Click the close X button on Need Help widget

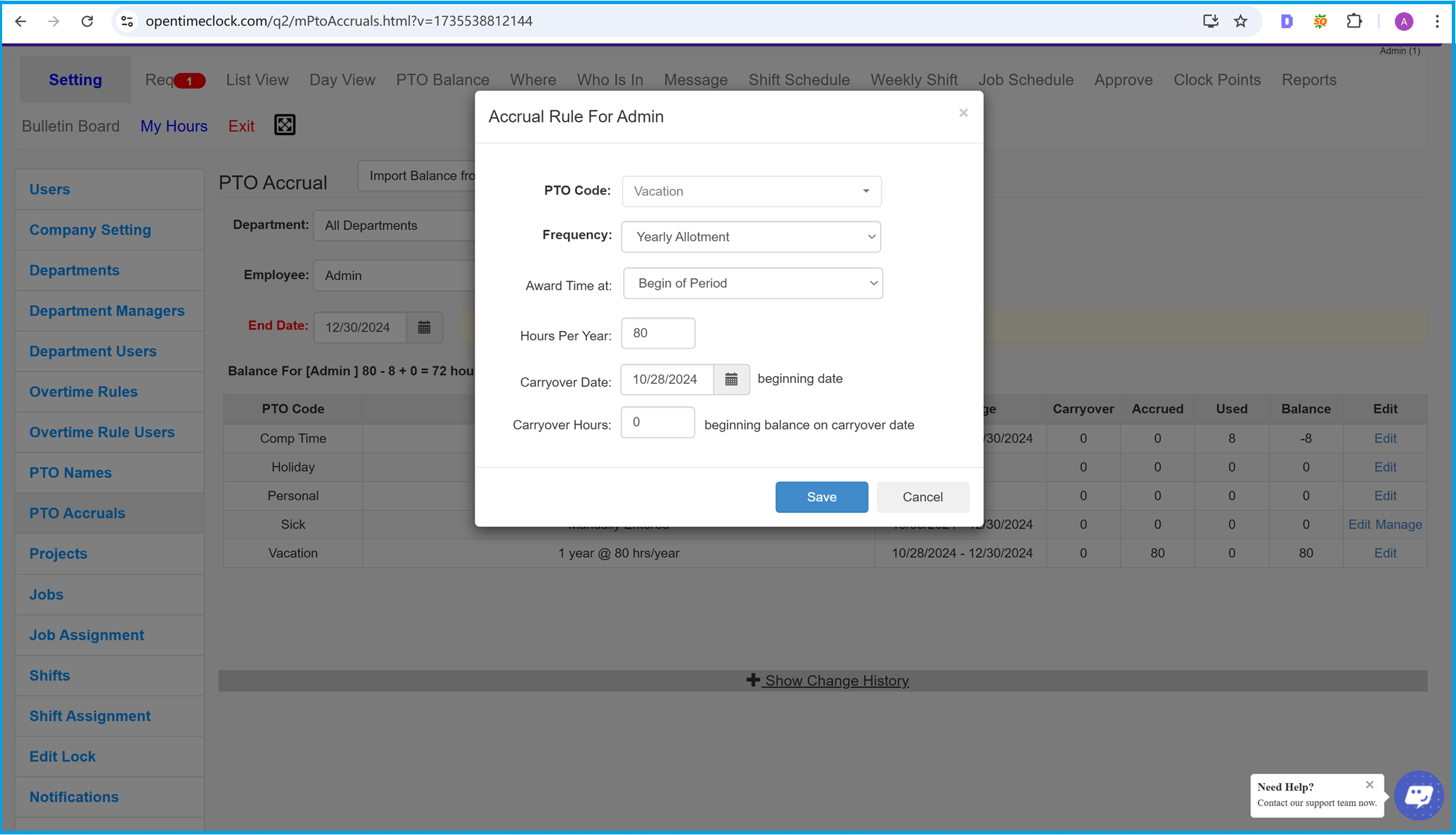[x=1370, y=783]
